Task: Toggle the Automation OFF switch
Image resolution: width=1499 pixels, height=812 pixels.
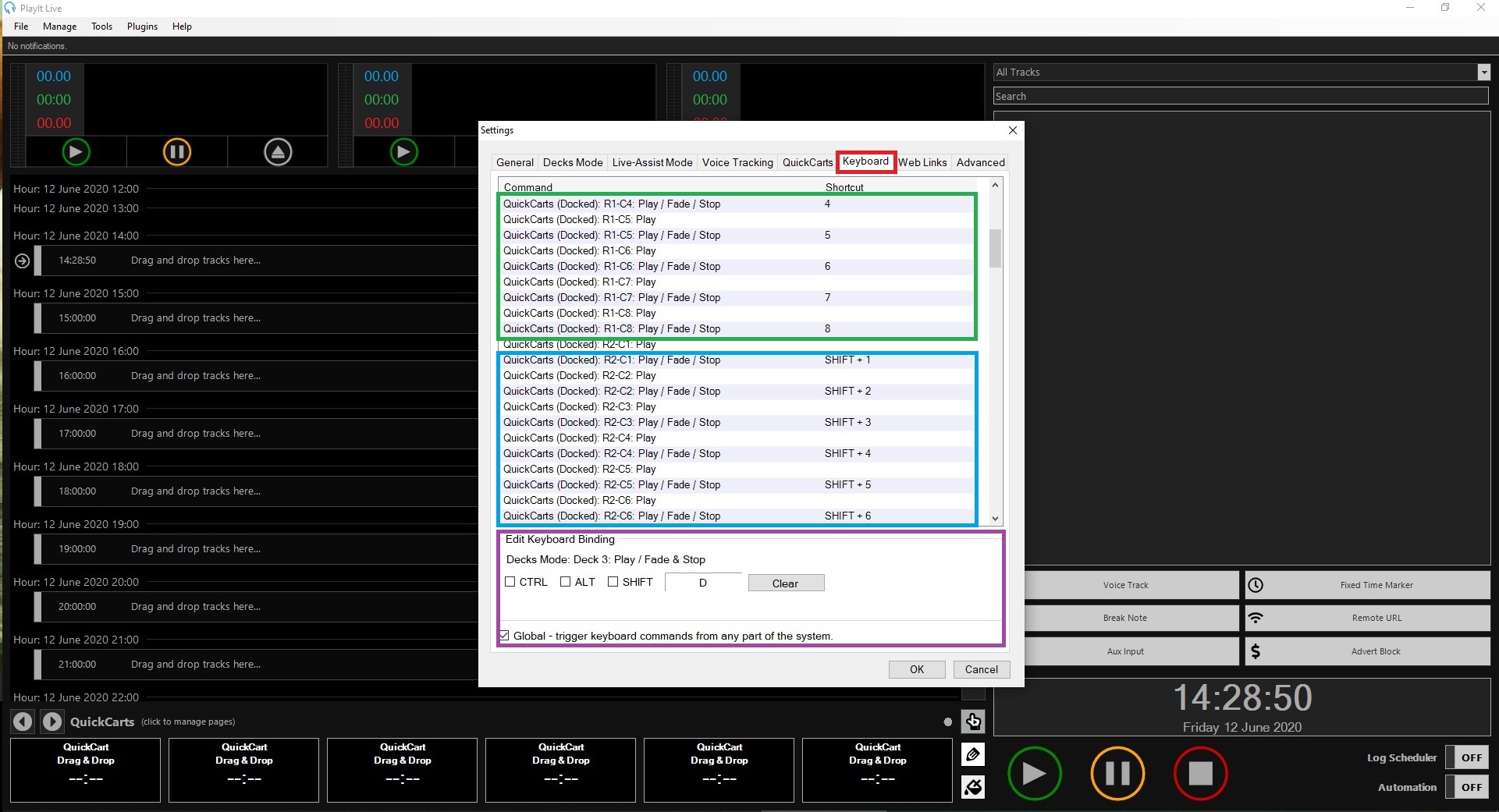Action: 1470,787
